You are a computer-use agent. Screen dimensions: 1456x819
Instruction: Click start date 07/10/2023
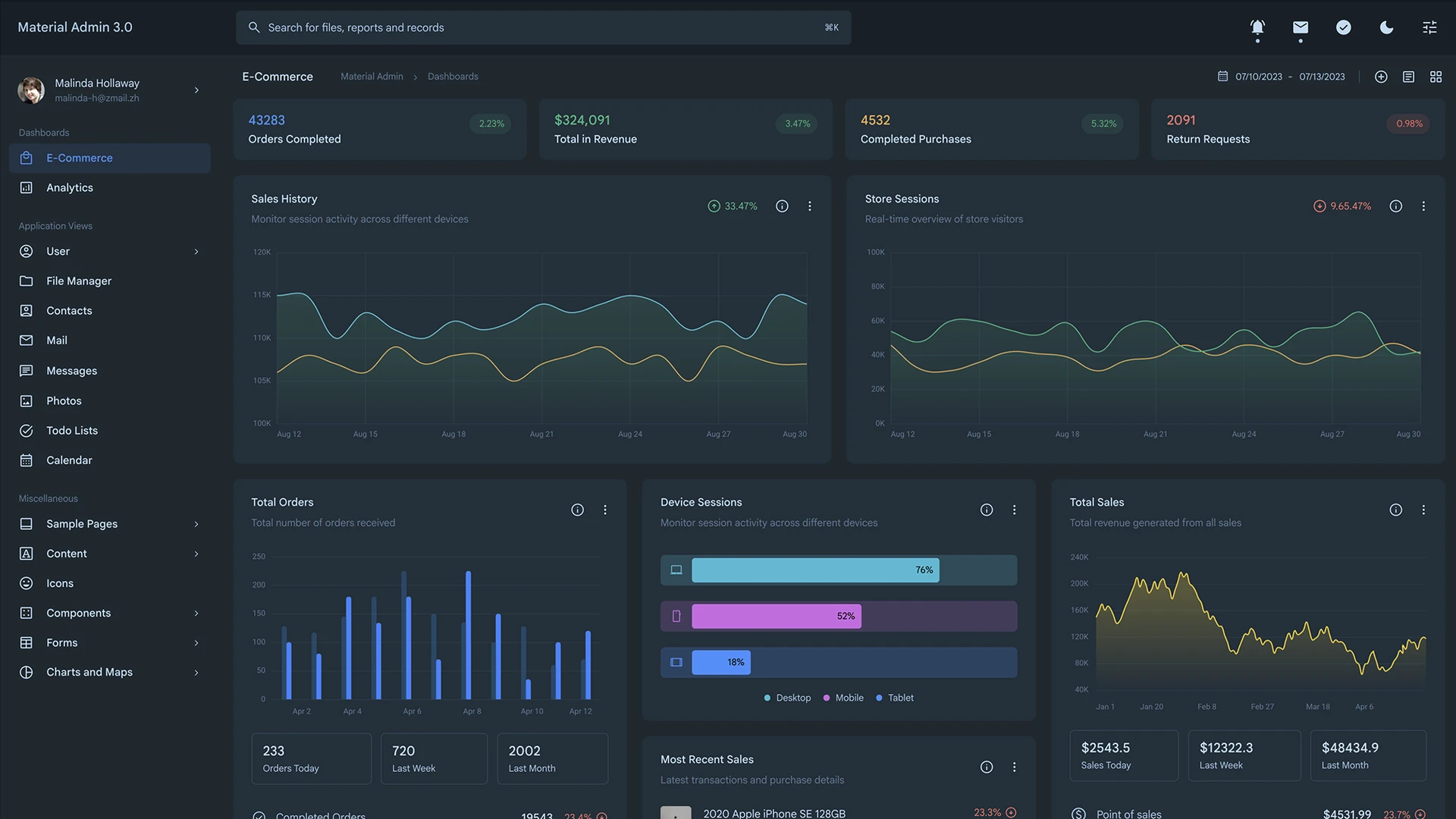[1259, 77]
